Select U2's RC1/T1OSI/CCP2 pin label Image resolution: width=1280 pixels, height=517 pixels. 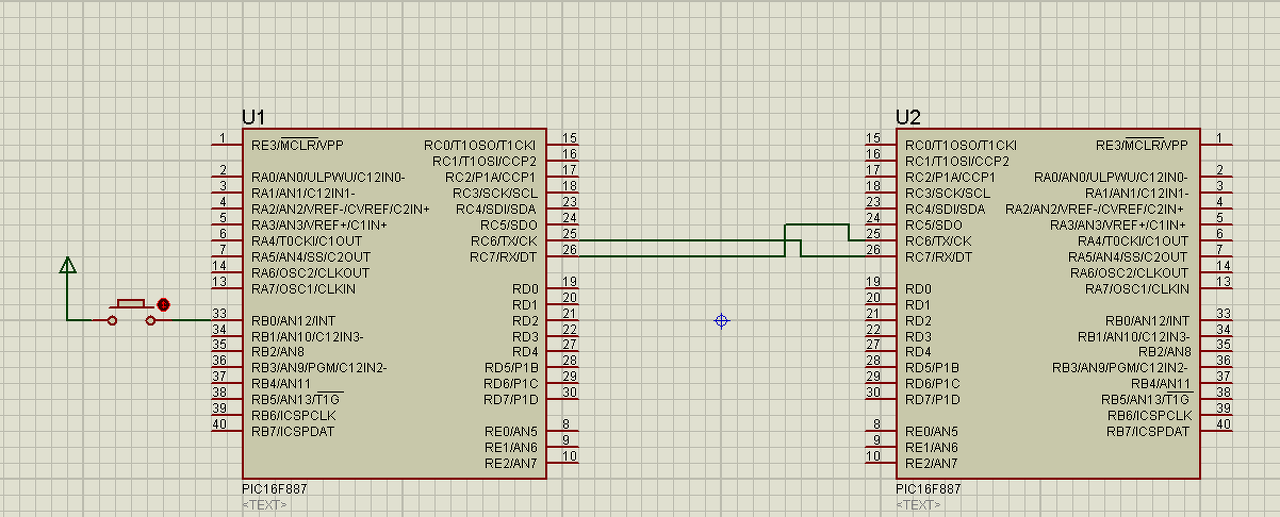957,161
